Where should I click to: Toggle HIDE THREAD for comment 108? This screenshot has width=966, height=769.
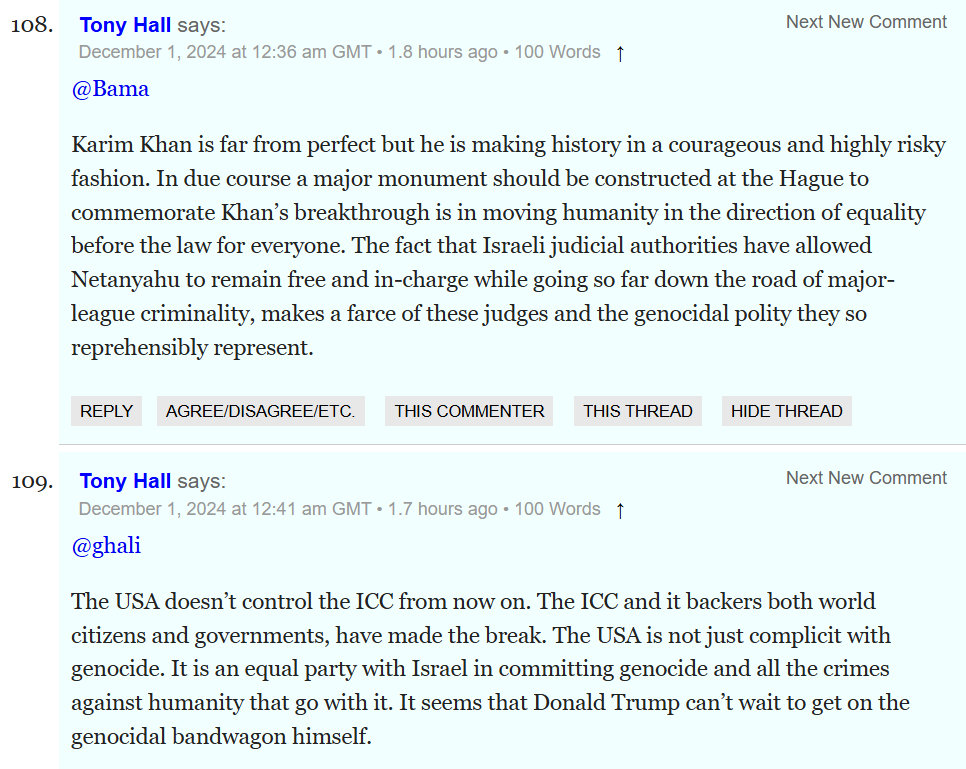(786, 411)
